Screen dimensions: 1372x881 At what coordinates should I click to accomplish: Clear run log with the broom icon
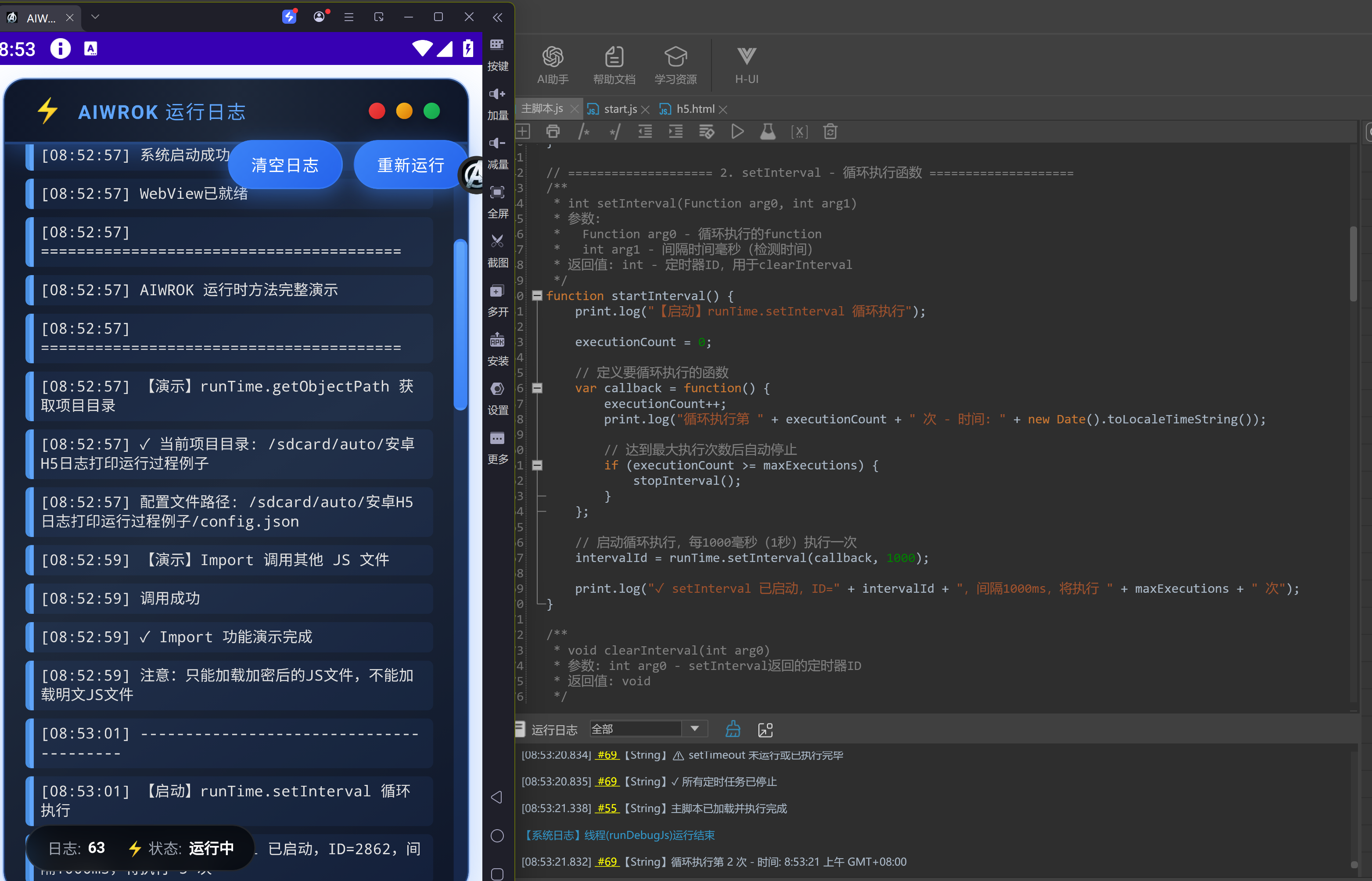733,729
